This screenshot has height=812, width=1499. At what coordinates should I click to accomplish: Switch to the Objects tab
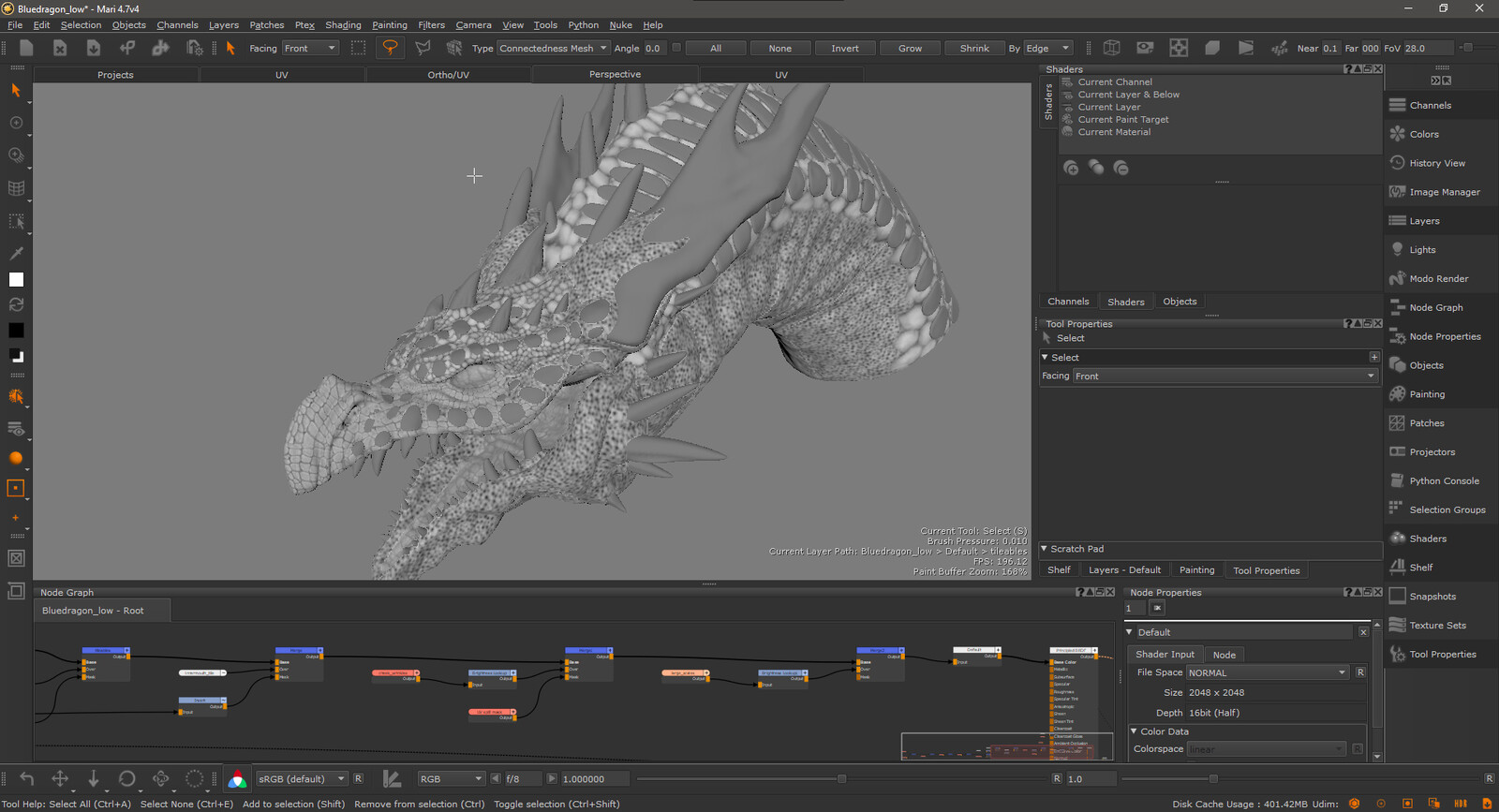pos(1180,302)
